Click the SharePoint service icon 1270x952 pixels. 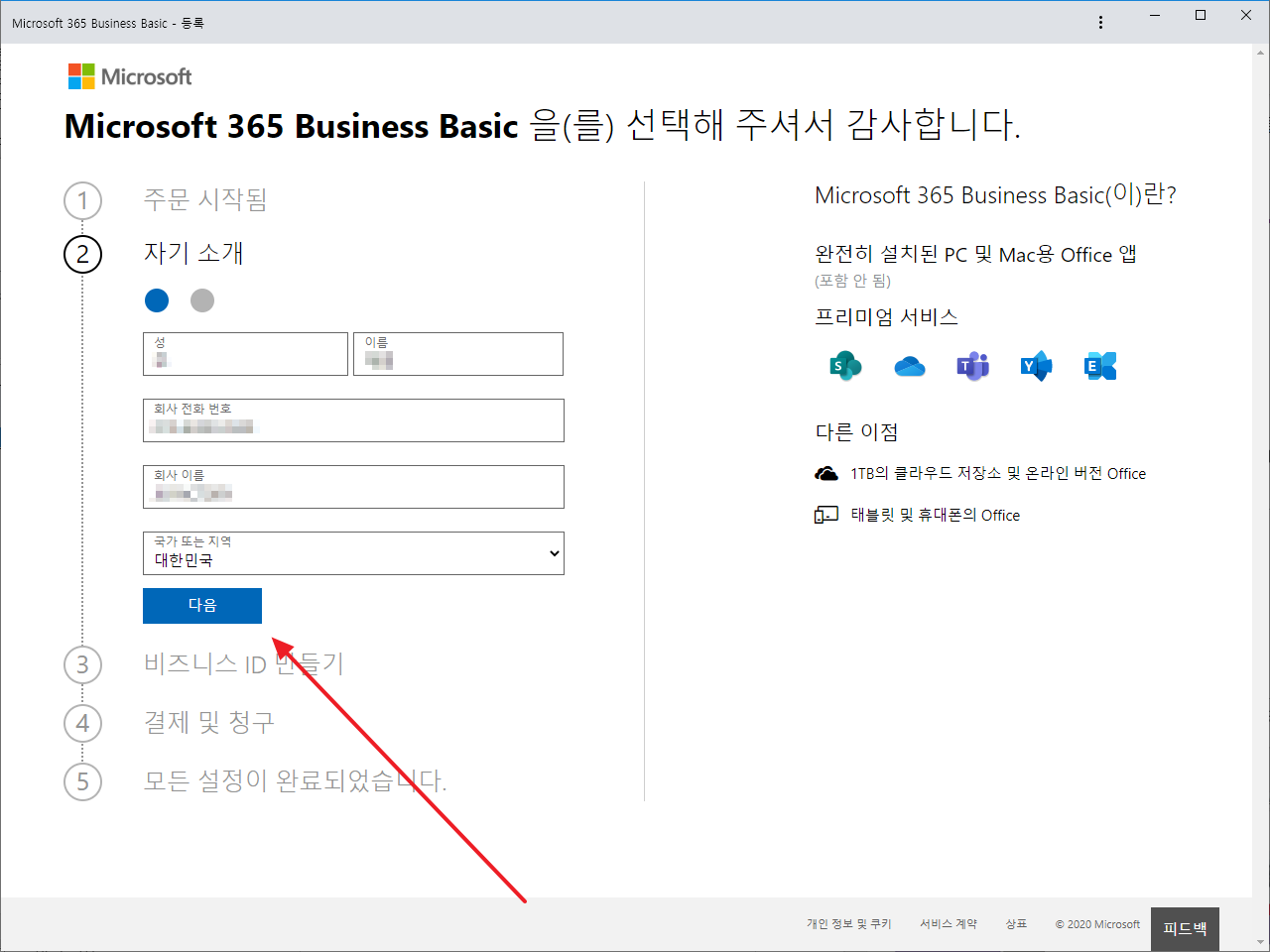[845, 366]
